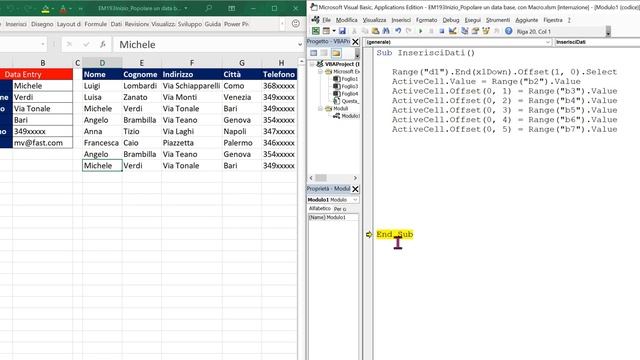Viewport: 640px width, 360px height.
Task: Click the Break pause icon in VBA toolbar
Action: (431, 31)
